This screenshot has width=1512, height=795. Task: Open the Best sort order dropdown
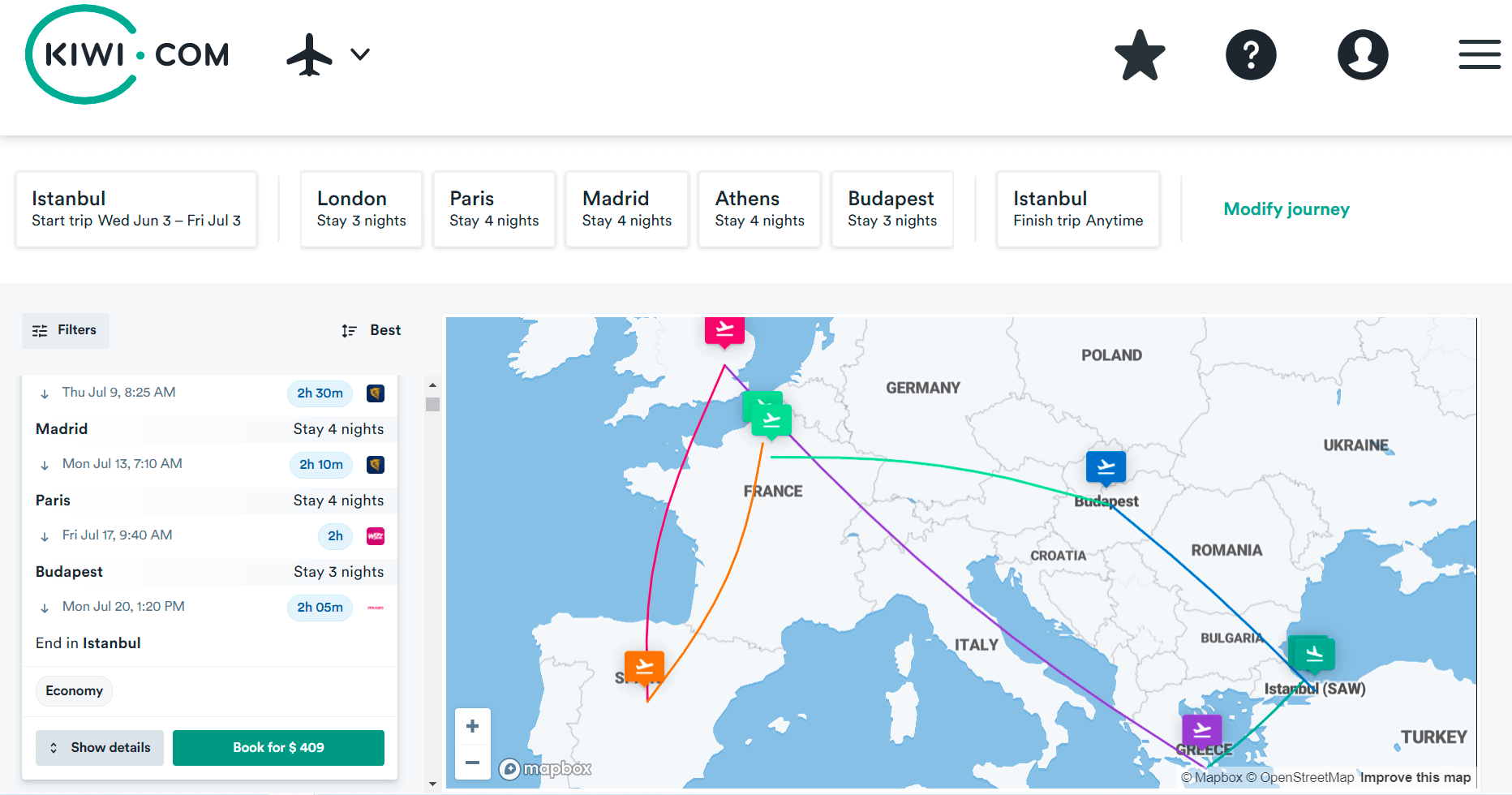(372, 330)
